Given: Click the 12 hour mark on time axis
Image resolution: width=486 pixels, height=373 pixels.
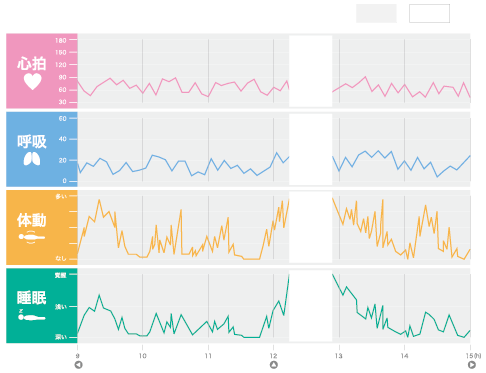Looking at the screenshot, I should [x=273, y=356].
